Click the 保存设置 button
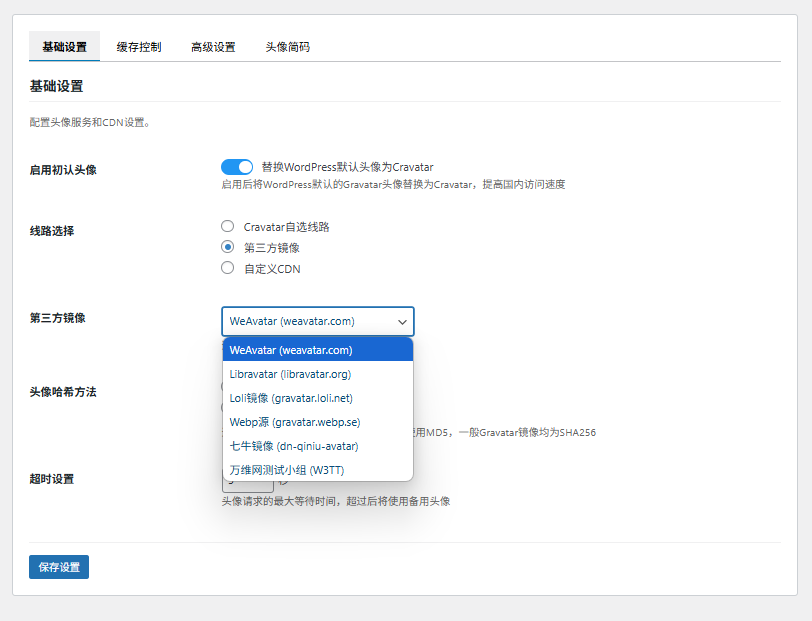This screenshot has height=621, width=812. 59,567
